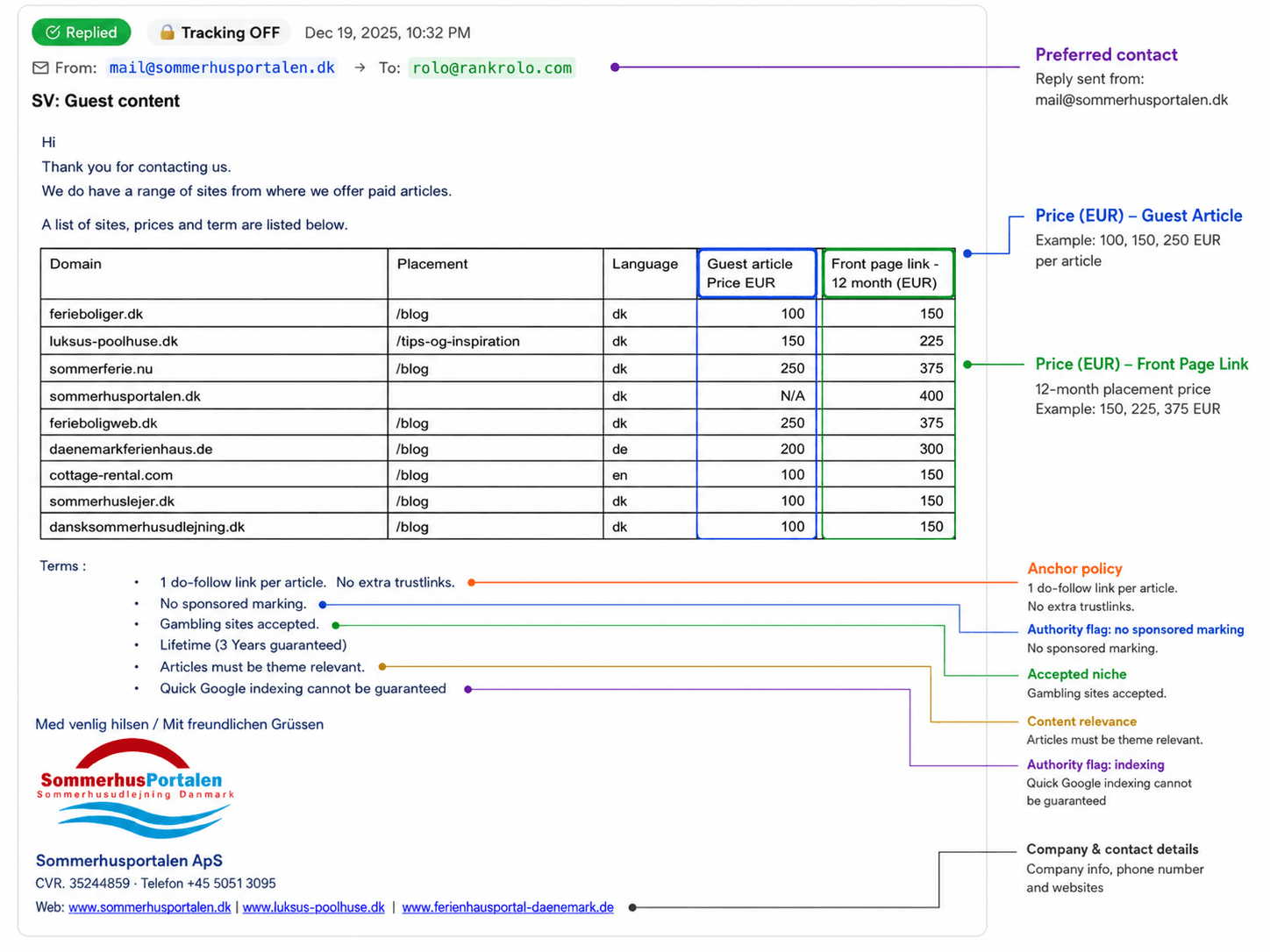
Task: Click the Accepted niche annotation heading
Action: 1076,674
